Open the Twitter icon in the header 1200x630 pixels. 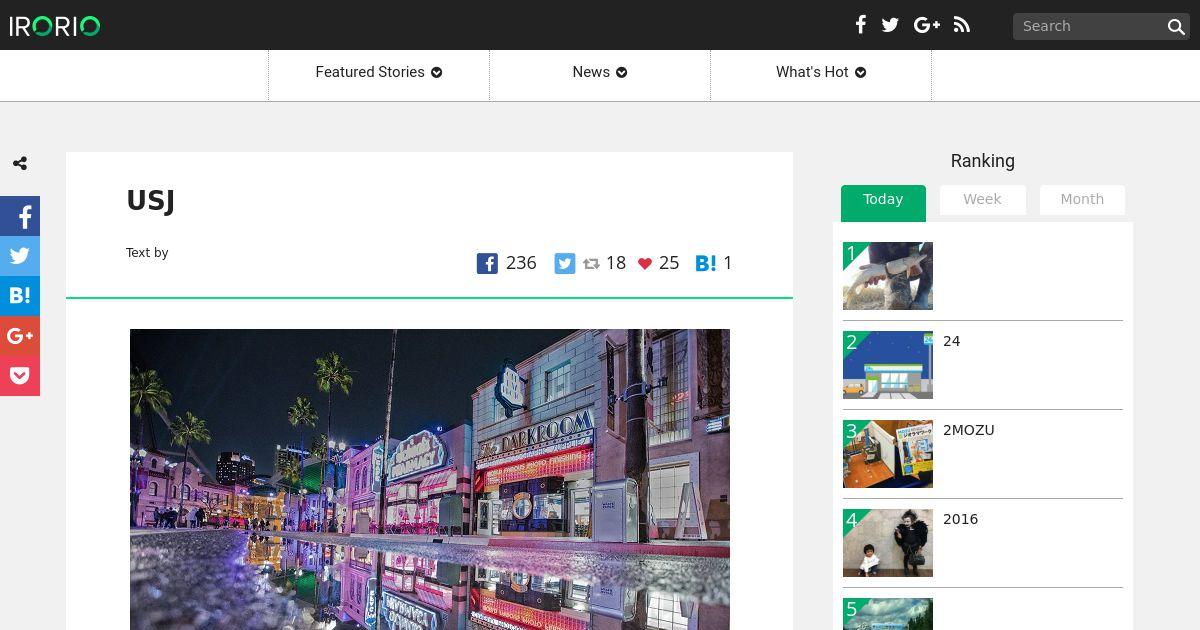890,25
